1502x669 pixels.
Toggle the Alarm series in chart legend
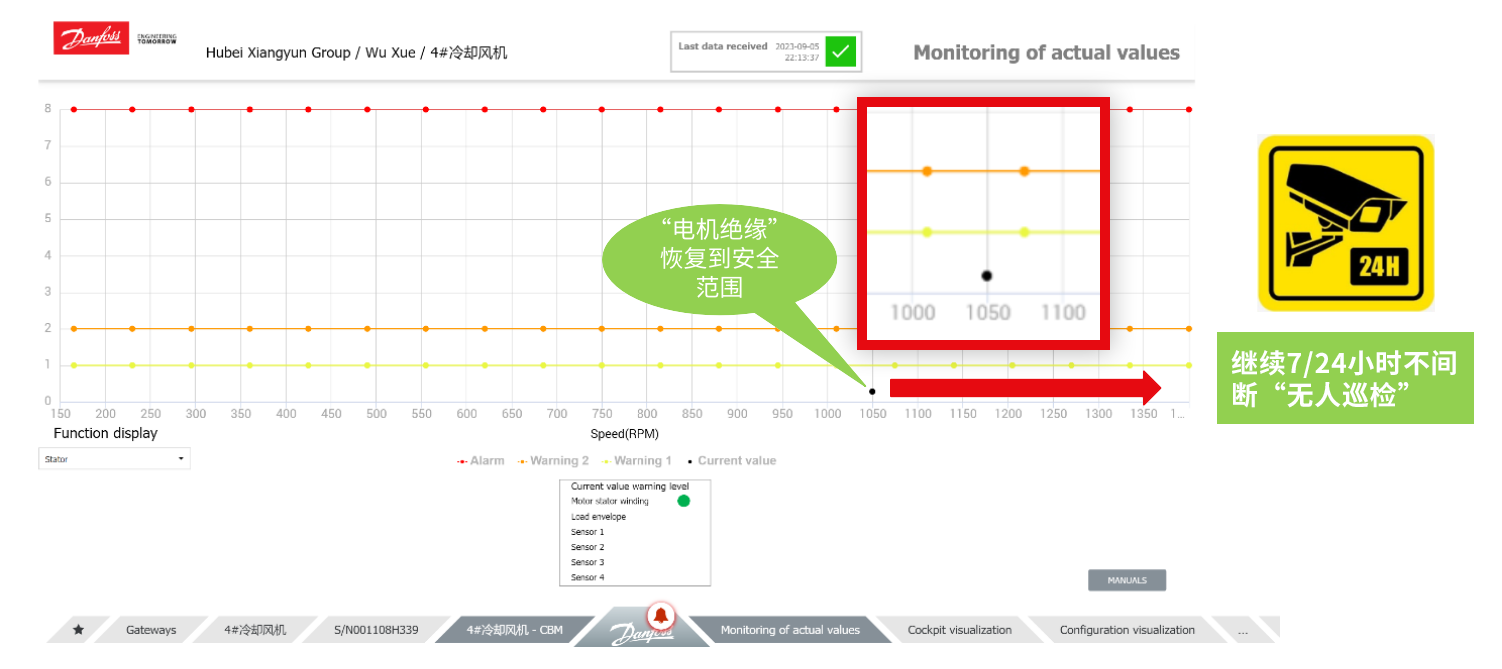point(482,461)
